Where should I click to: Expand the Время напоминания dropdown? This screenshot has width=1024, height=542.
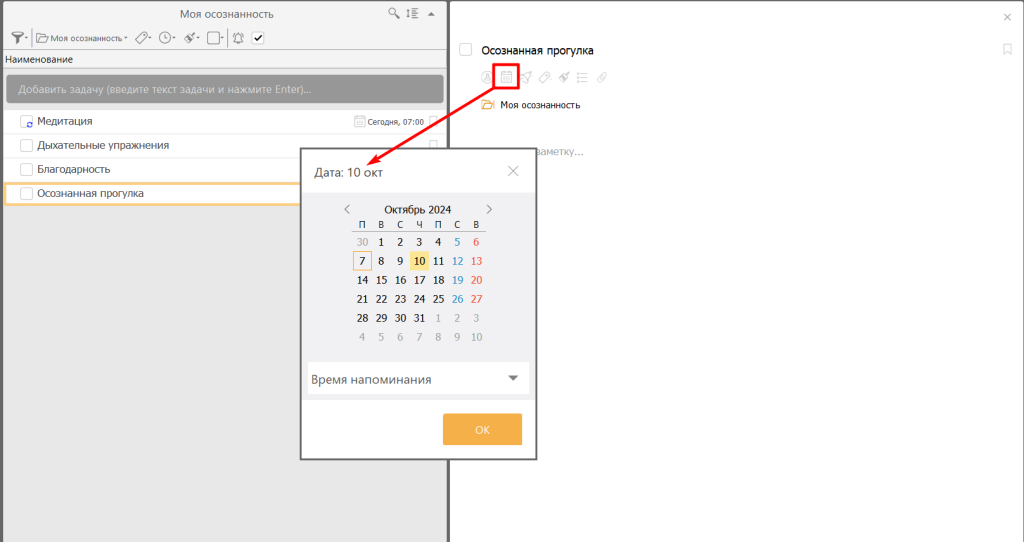coord(513,379)
